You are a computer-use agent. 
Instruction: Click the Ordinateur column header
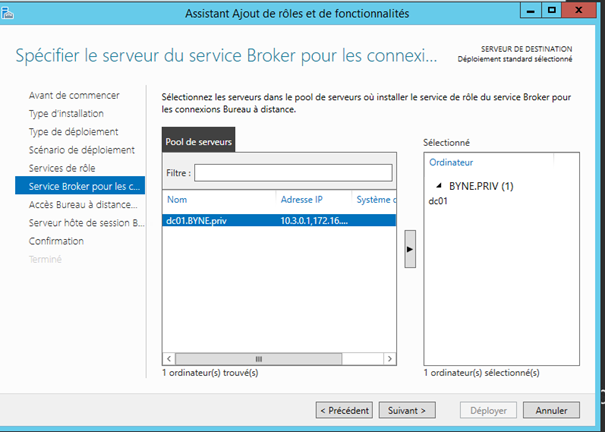click(451, 161)
